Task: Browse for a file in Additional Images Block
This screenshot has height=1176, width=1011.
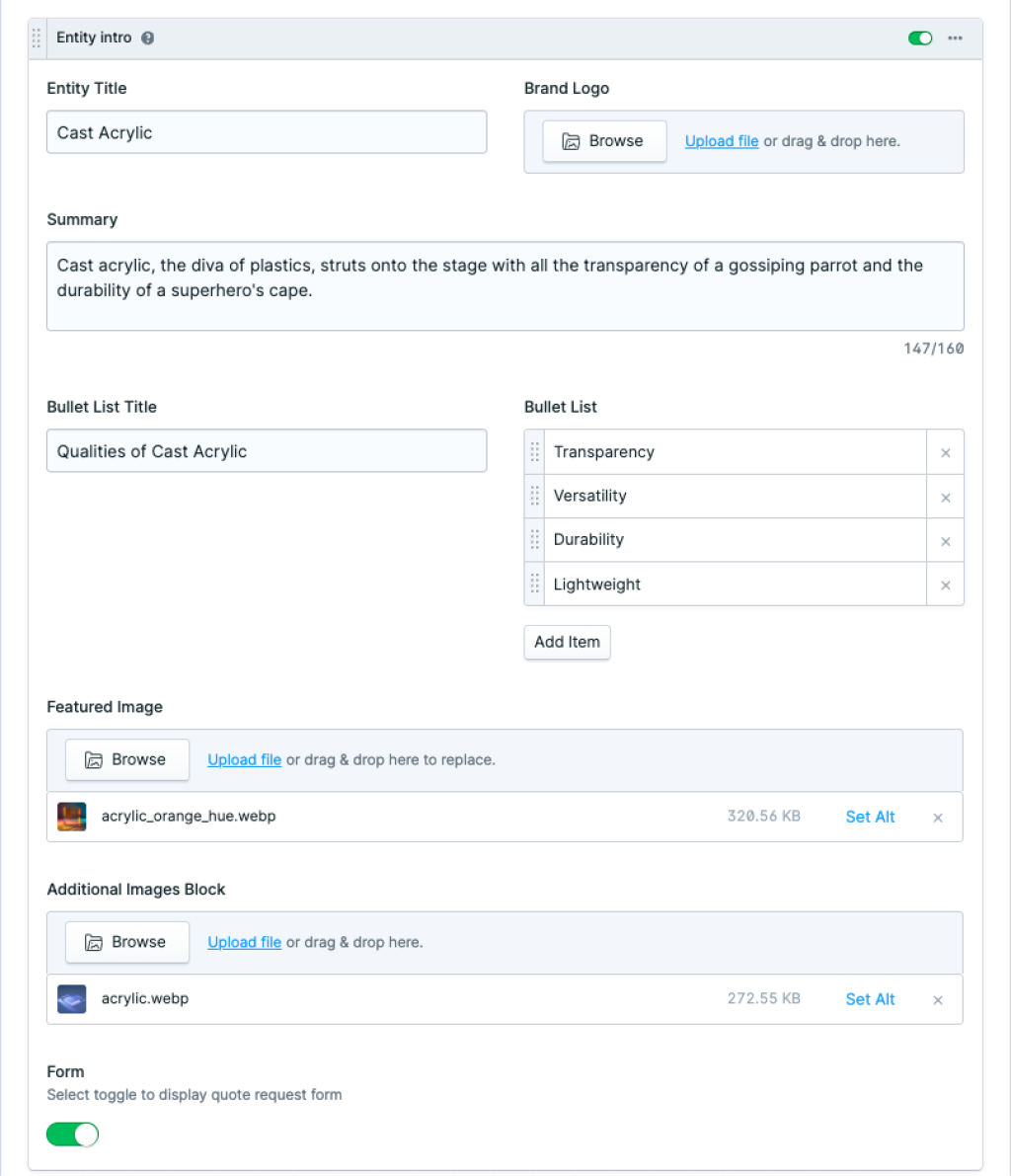Action: point(126,942)
